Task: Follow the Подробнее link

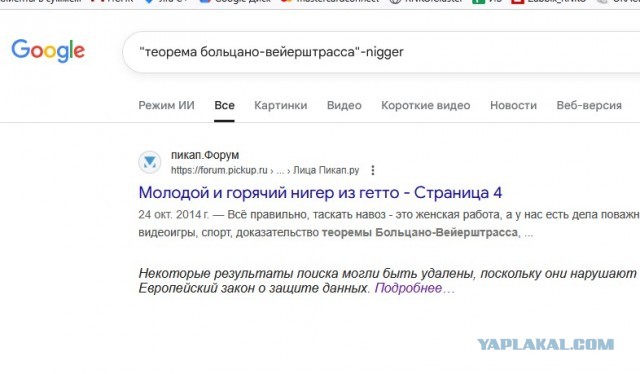Action: tap(408, 288)
